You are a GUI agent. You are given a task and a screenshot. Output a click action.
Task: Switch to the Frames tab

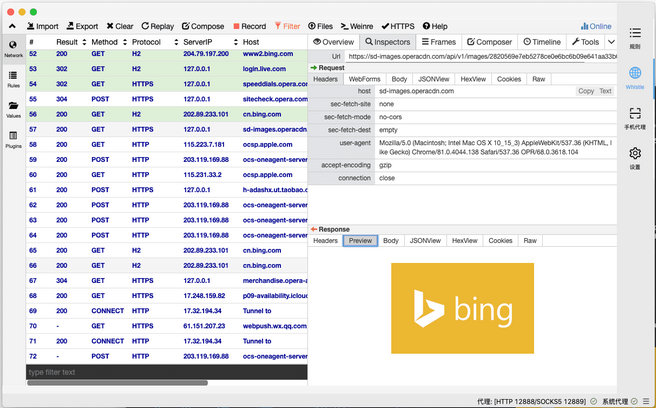click(x=438, y=42)
